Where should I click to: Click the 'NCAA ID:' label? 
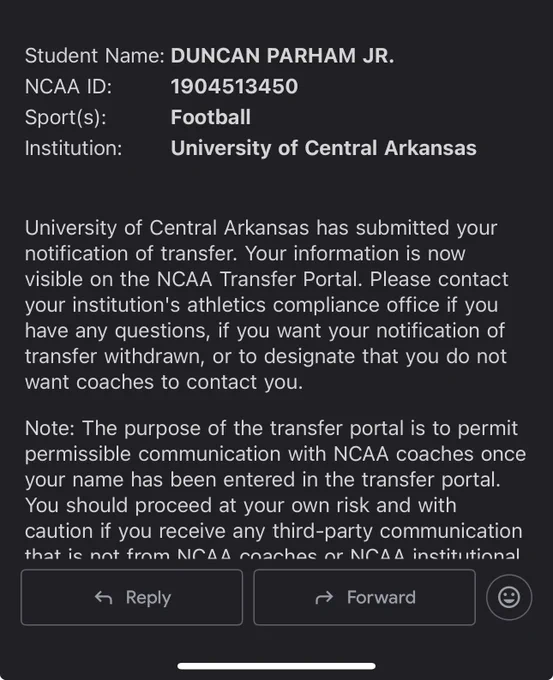point(69,87)
